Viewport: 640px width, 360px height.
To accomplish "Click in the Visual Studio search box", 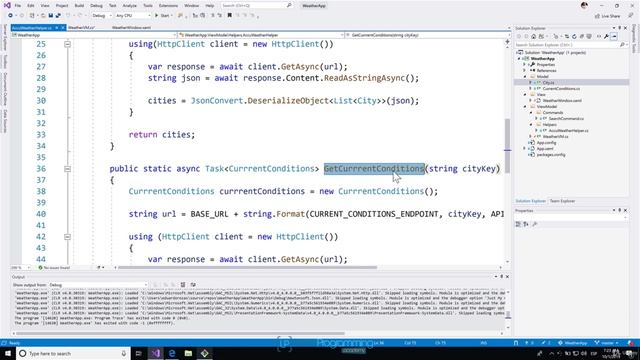I will click(x=256, y=6).
